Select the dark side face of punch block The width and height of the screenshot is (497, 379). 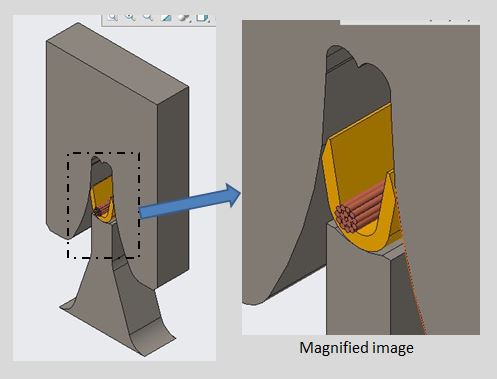[x=173, y=187]
